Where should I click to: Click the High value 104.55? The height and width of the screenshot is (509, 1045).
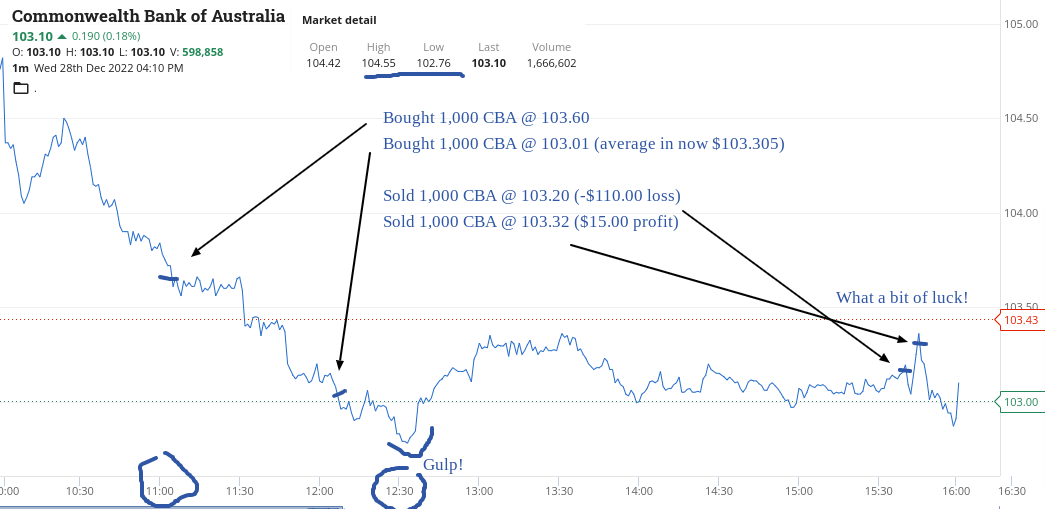tap(378, 63)
